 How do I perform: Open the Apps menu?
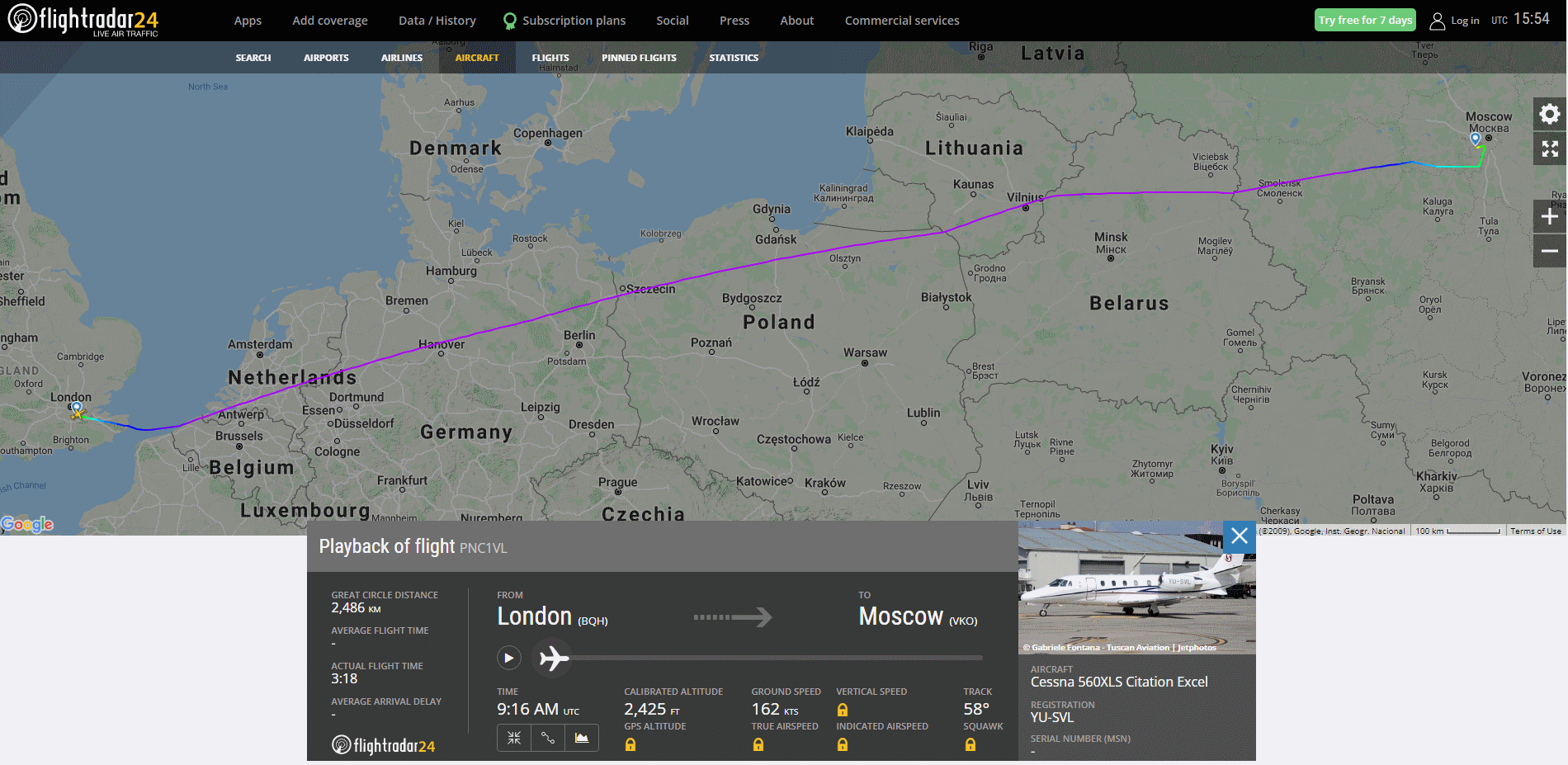pos(248,21)
